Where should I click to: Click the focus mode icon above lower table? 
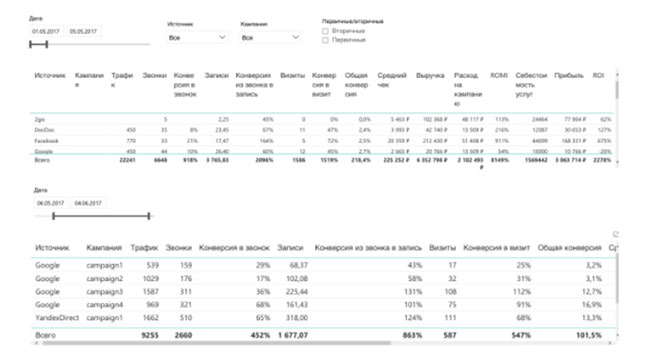[x=615, y=234]
